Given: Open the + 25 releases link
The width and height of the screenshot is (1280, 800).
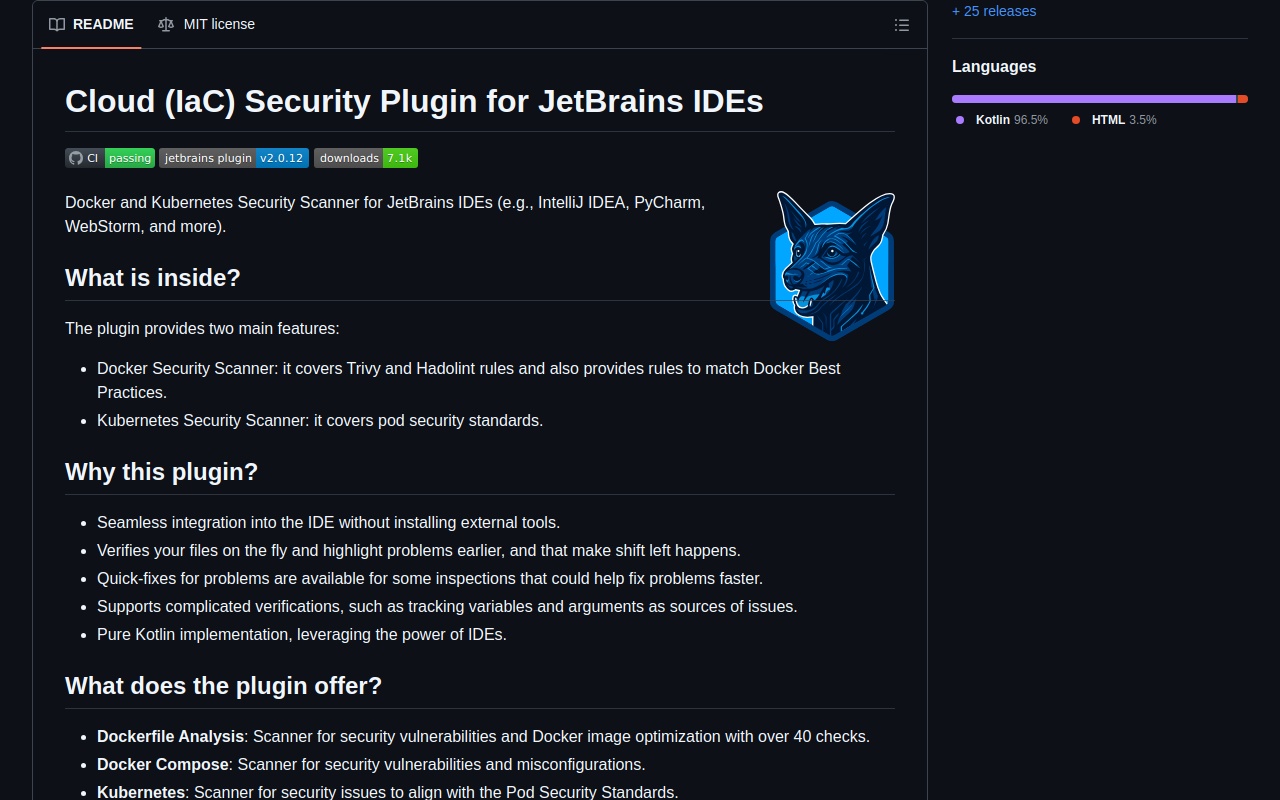Looking at the screenshot, I should coord(993,11).
